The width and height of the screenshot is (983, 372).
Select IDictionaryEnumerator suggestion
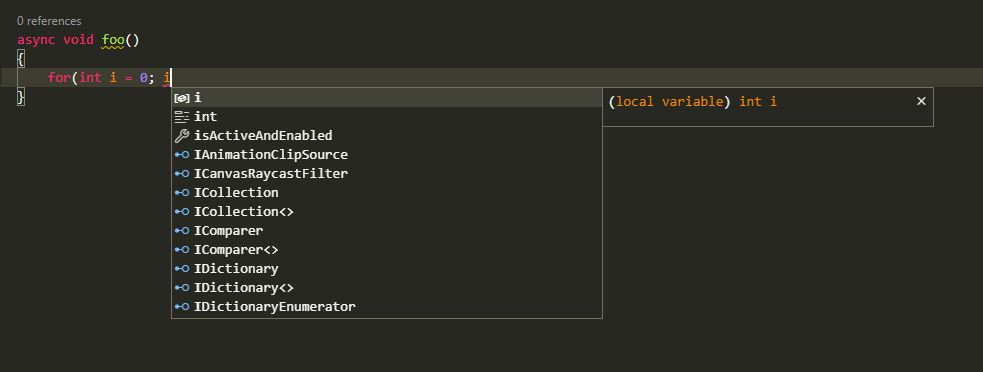(387, 307)
